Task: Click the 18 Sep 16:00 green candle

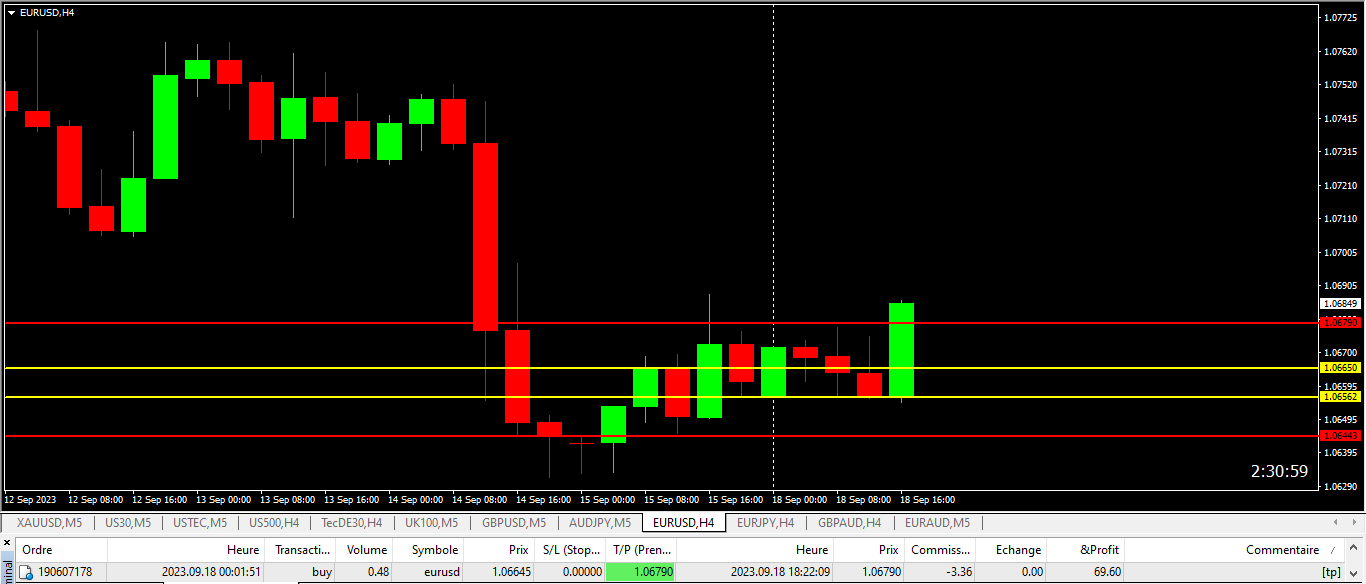Action: pyautogui.click(x=901, y=350)
